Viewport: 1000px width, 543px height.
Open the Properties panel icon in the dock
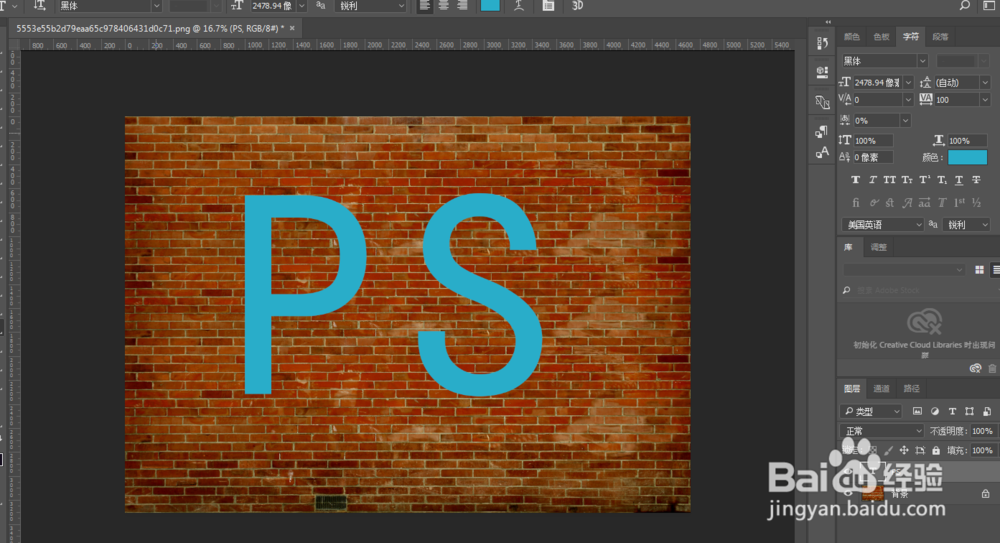(x=822, y=72)
